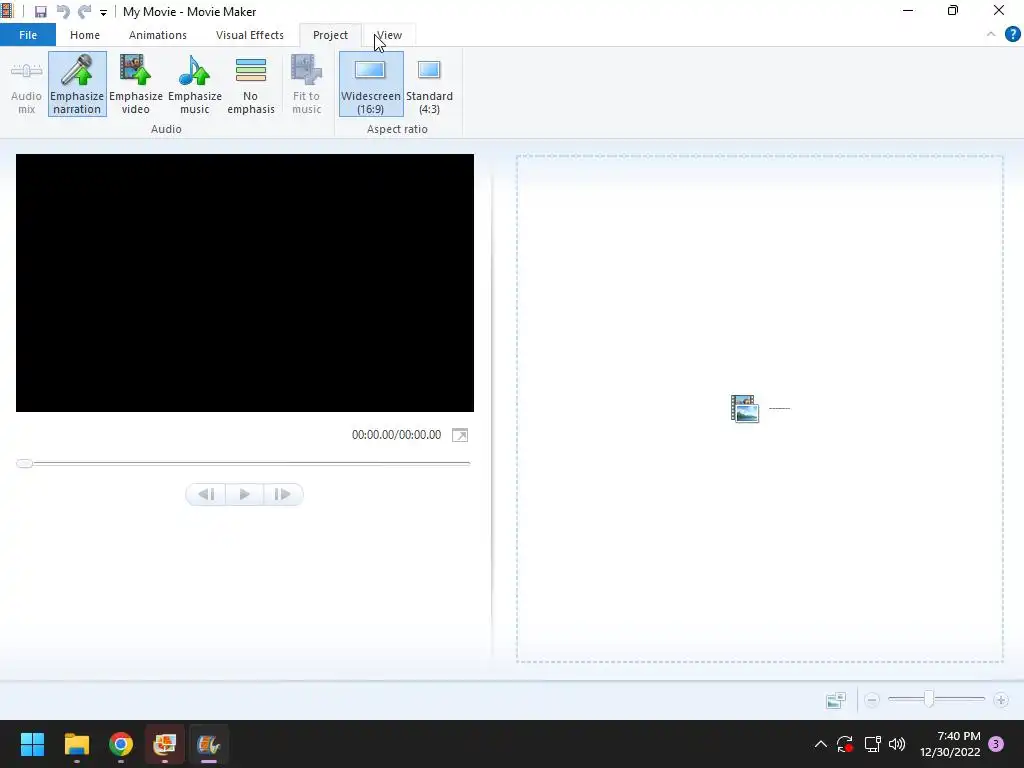Switch to the Home tab
This screenshot has height=768, width=1024.
(85, 35)
